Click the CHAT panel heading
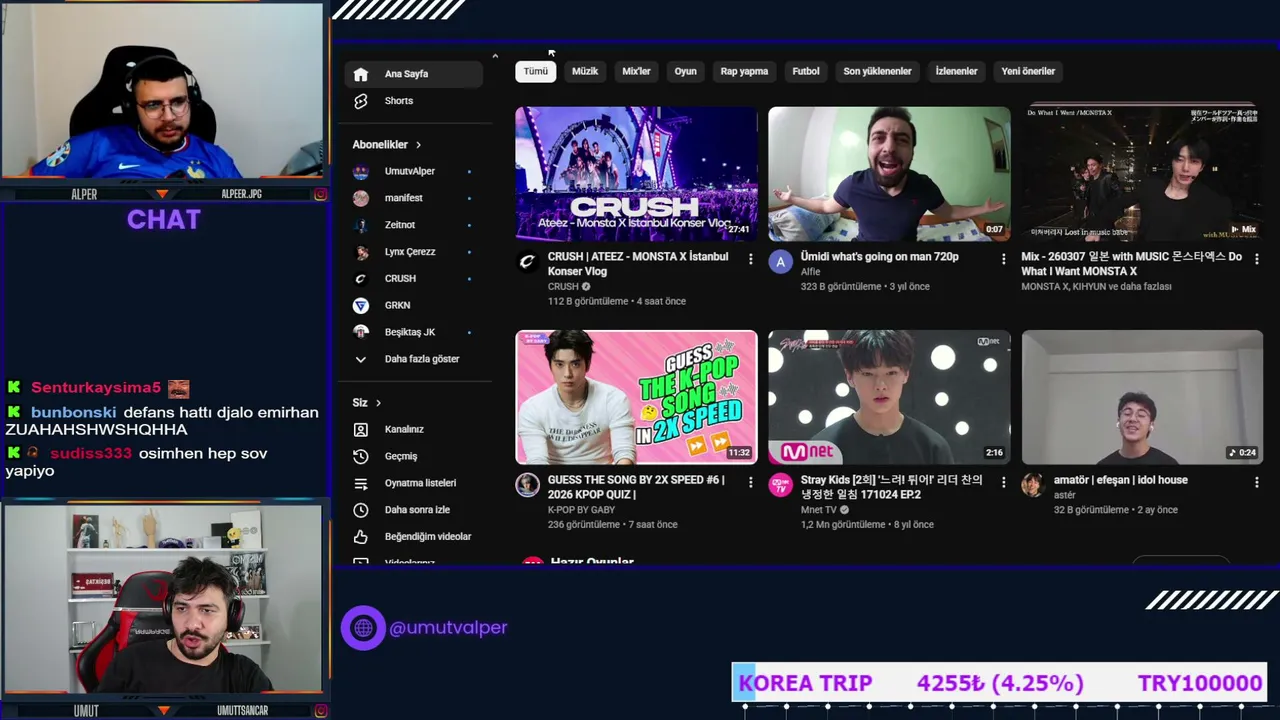 [x=164, y=220]
